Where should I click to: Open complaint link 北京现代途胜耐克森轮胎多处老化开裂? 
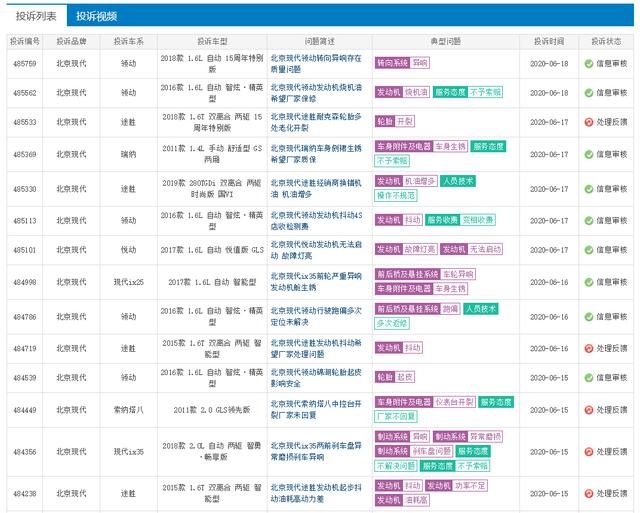(316, 122)
